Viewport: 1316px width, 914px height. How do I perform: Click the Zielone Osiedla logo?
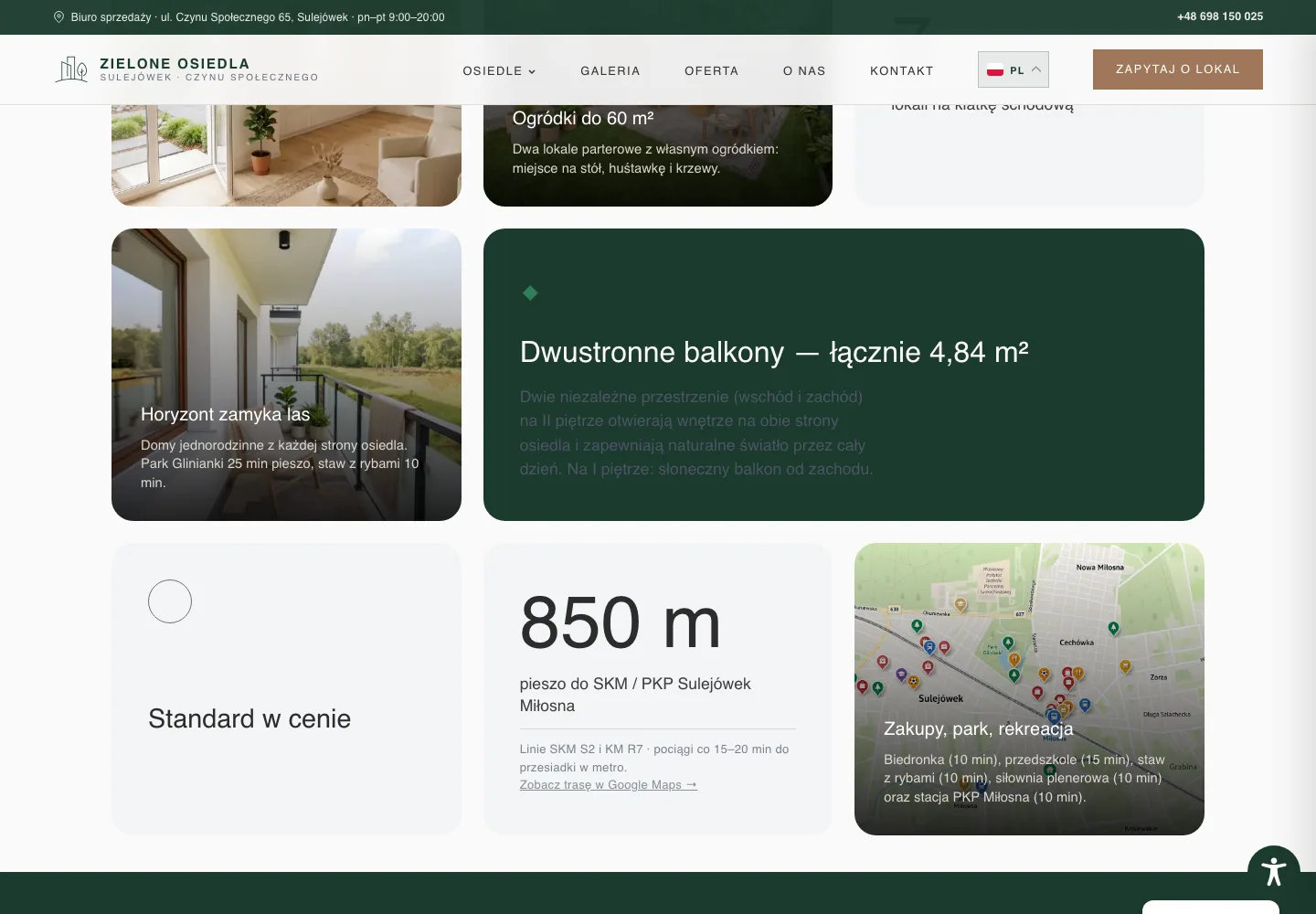(x=186, y=69)
